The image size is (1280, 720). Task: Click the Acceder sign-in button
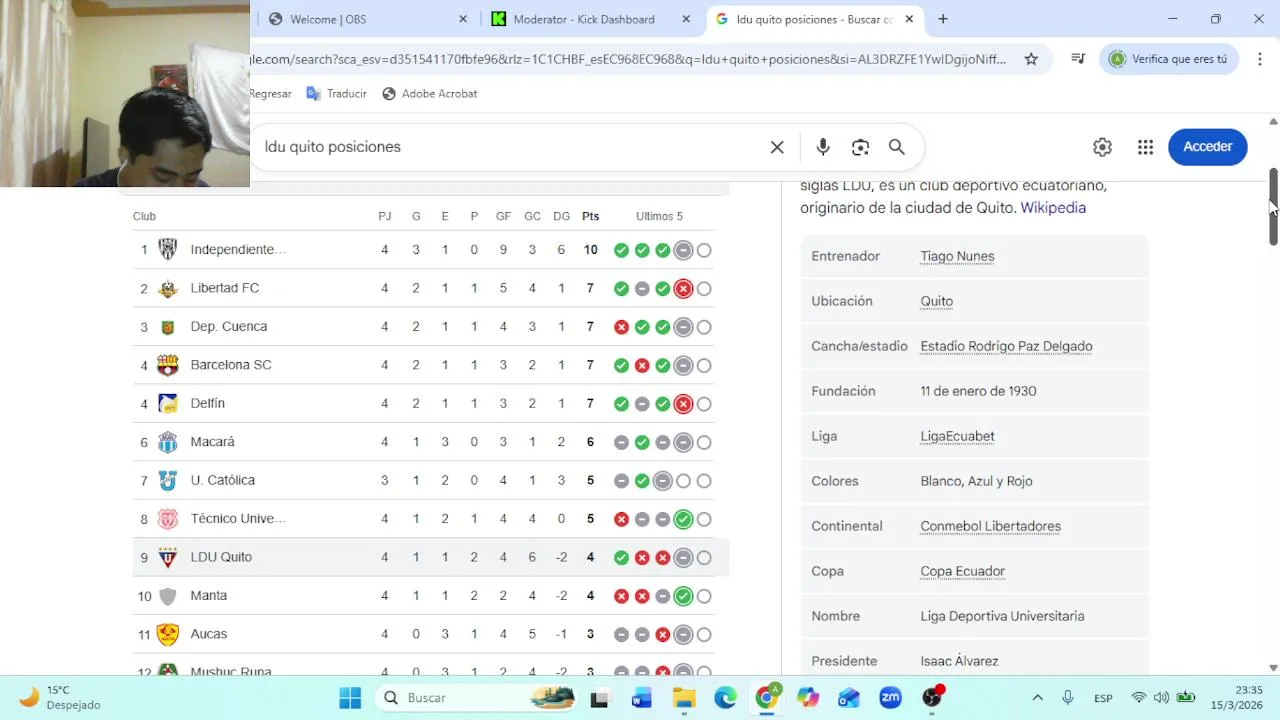coord(1207,147)
